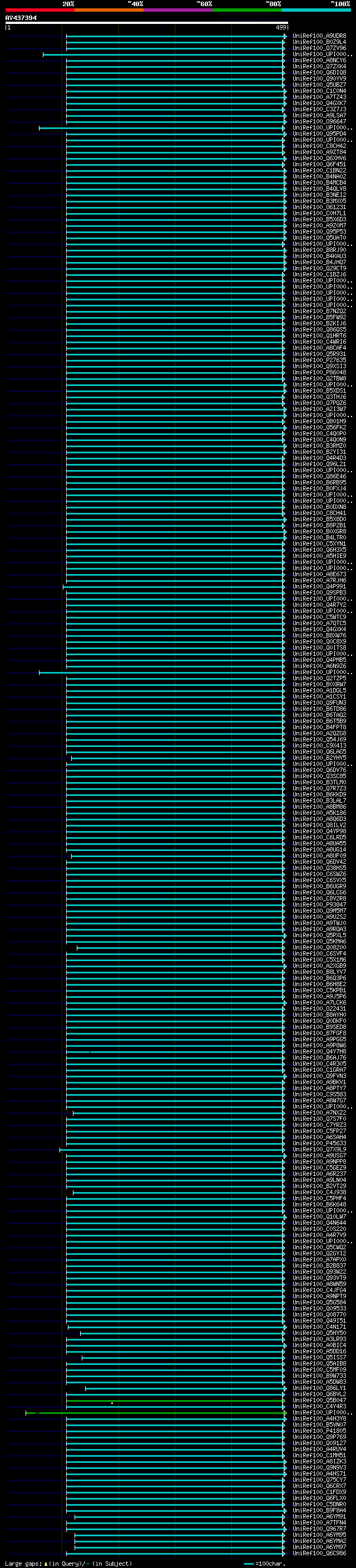
Task: Select hit label UniRef100_Q6DIQ8
Action: click(319, 72)
